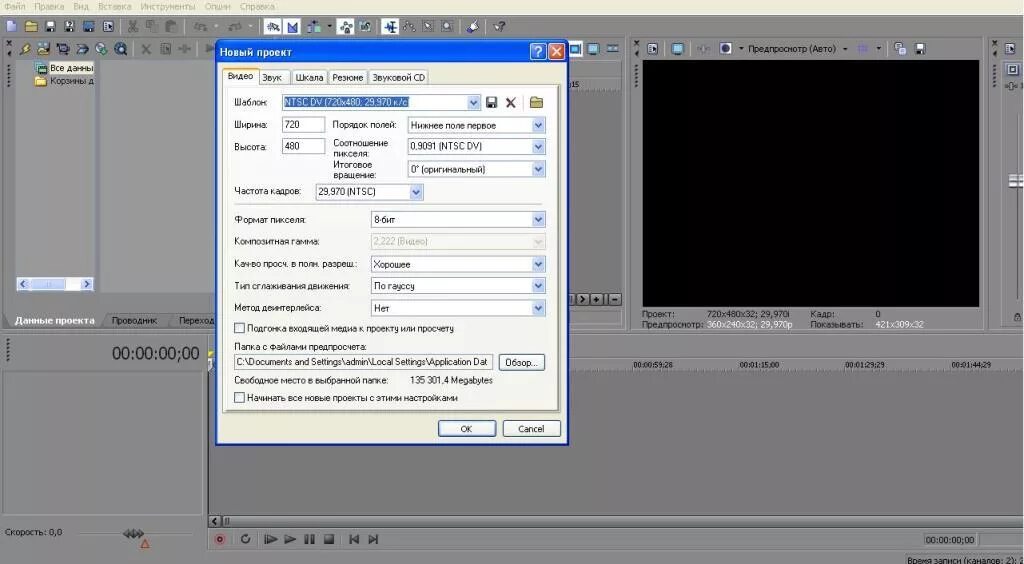The height and width of the screenshot is (564, 1024).
Task: Click Capture Video icon in Project Media
Action: 63,49
